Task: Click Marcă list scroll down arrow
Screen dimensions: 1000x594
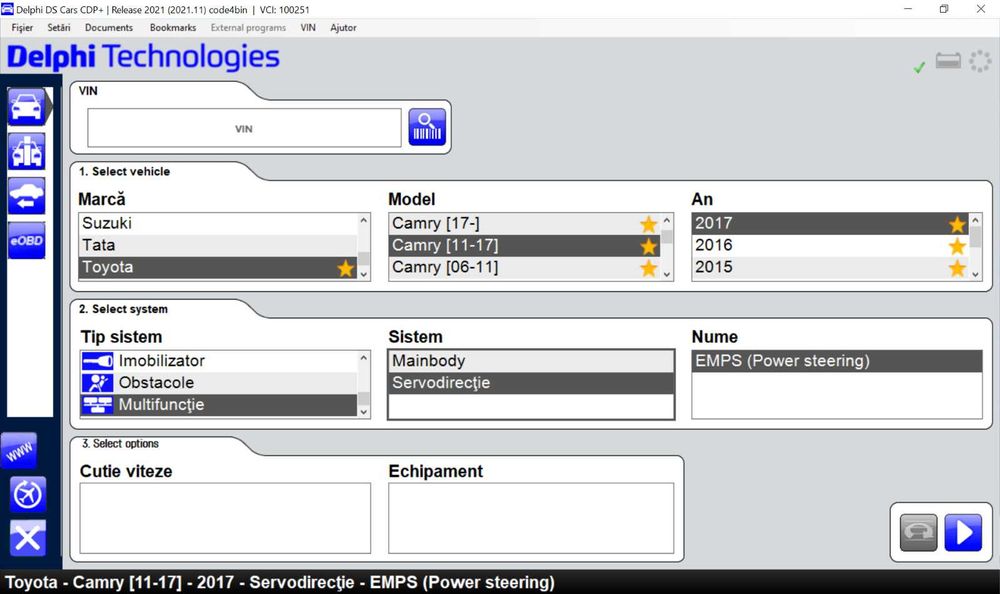Action: click(364, 274)
